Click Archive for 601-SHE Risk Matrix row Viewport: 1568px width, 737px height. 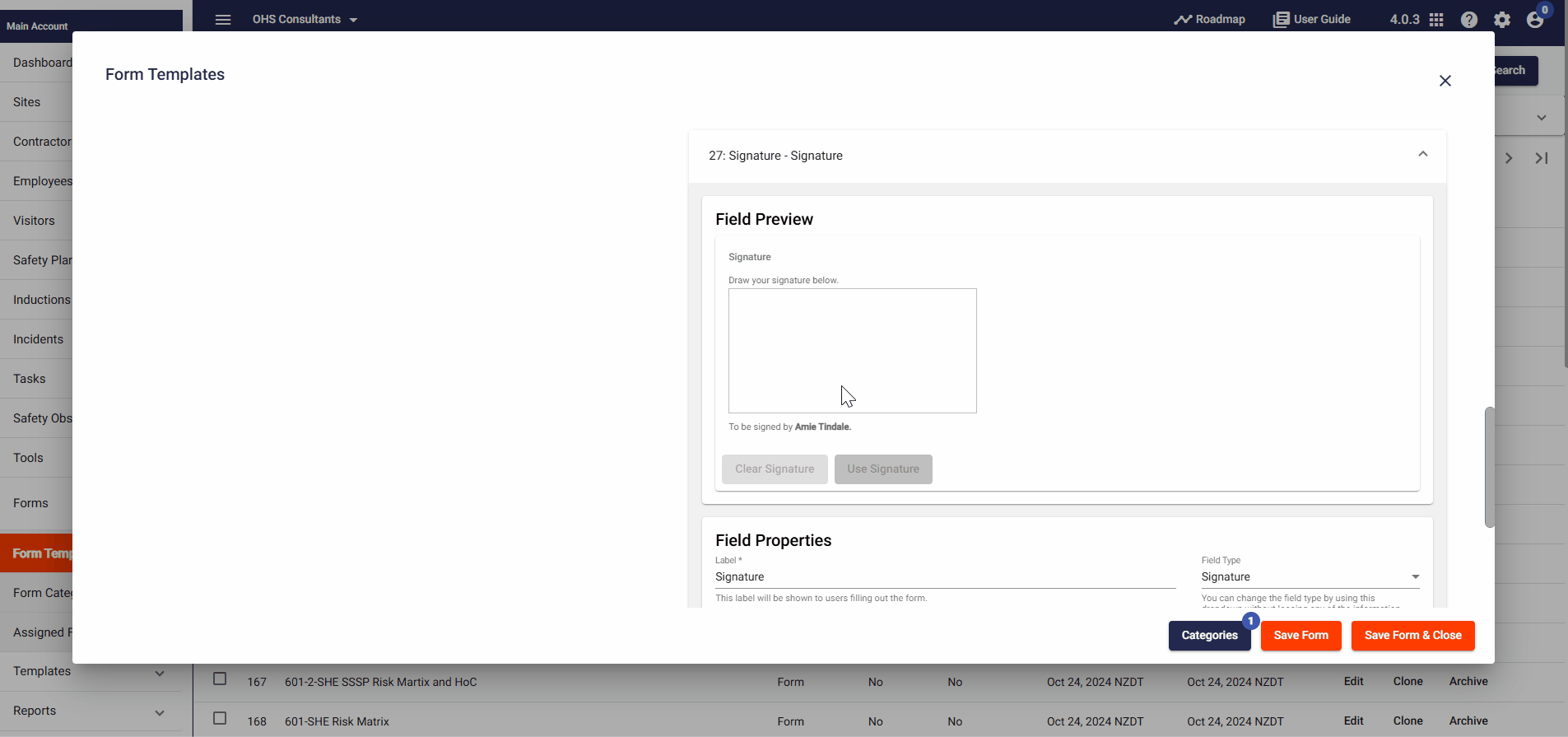coord(1468,721)
